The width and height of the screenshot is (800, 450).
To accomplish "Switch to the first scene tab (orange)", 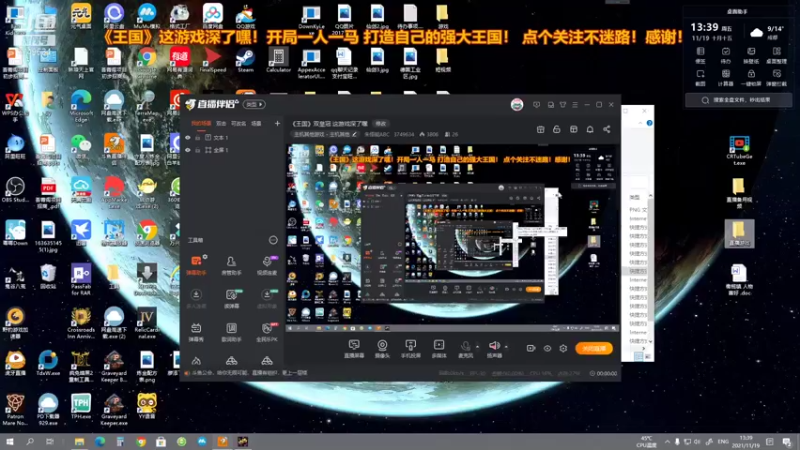I will pos(201,123).
